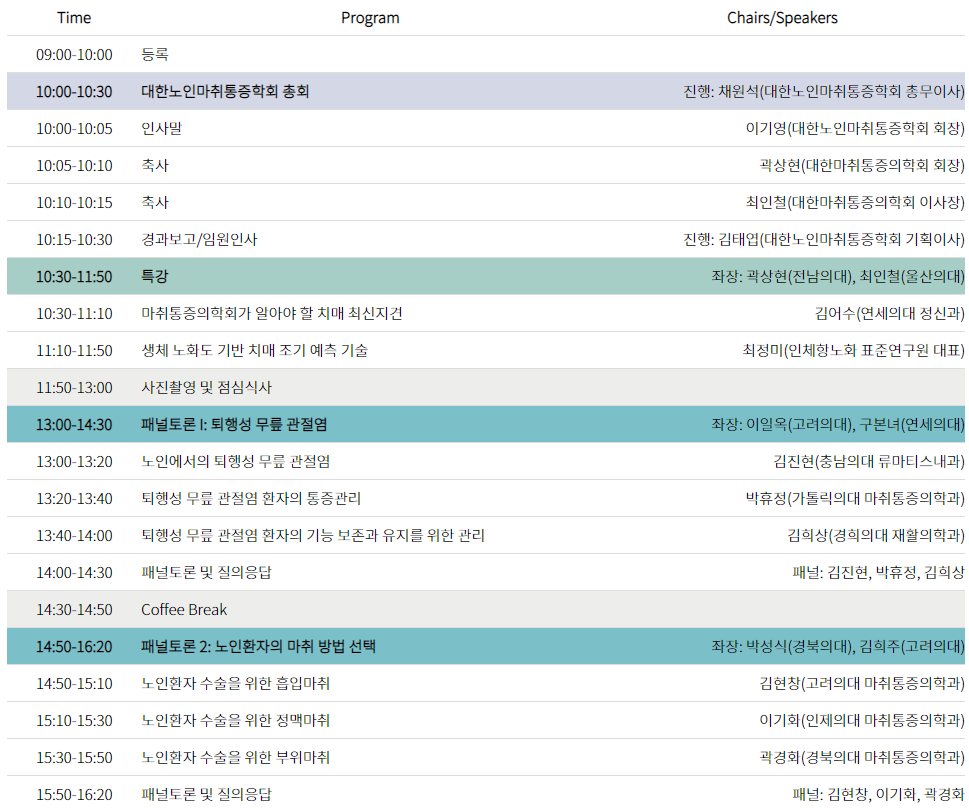Select the Coffee Break row
The width and height of the screenshot is (969, 811).
[x=486, y=609]
